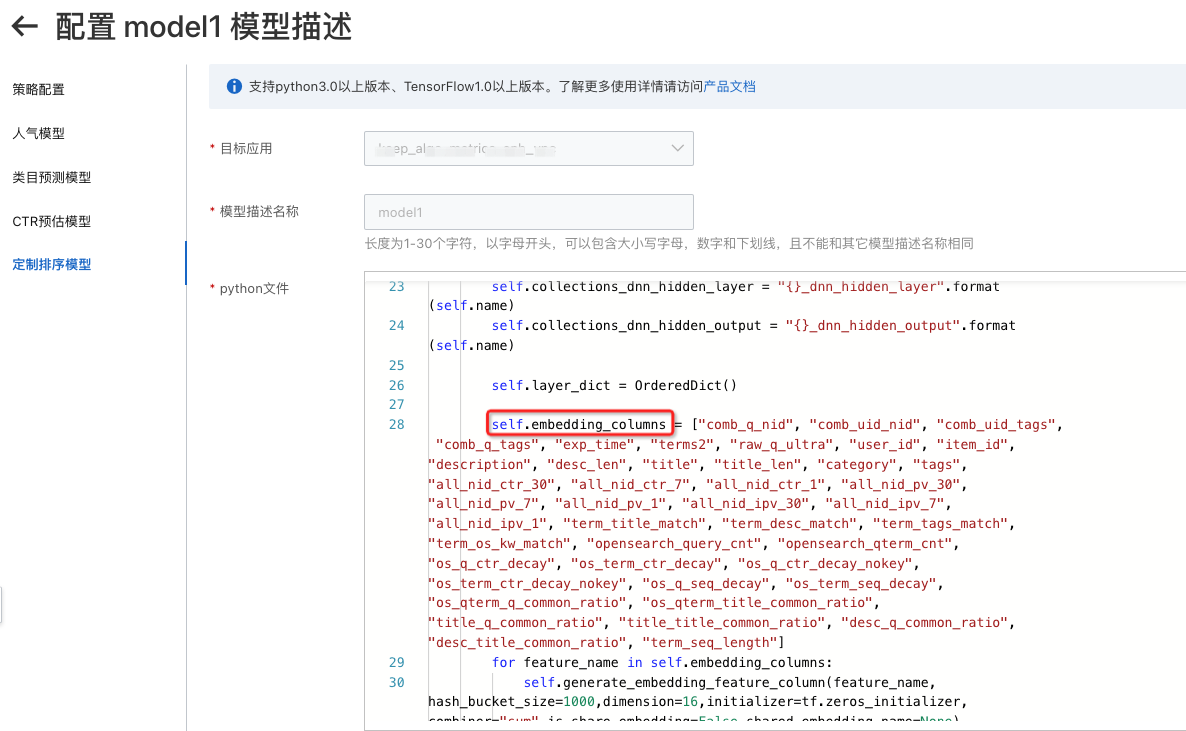Click "opensearch_query_cnt" string in code
1186x731 pixels.
(x=674, y=543)
